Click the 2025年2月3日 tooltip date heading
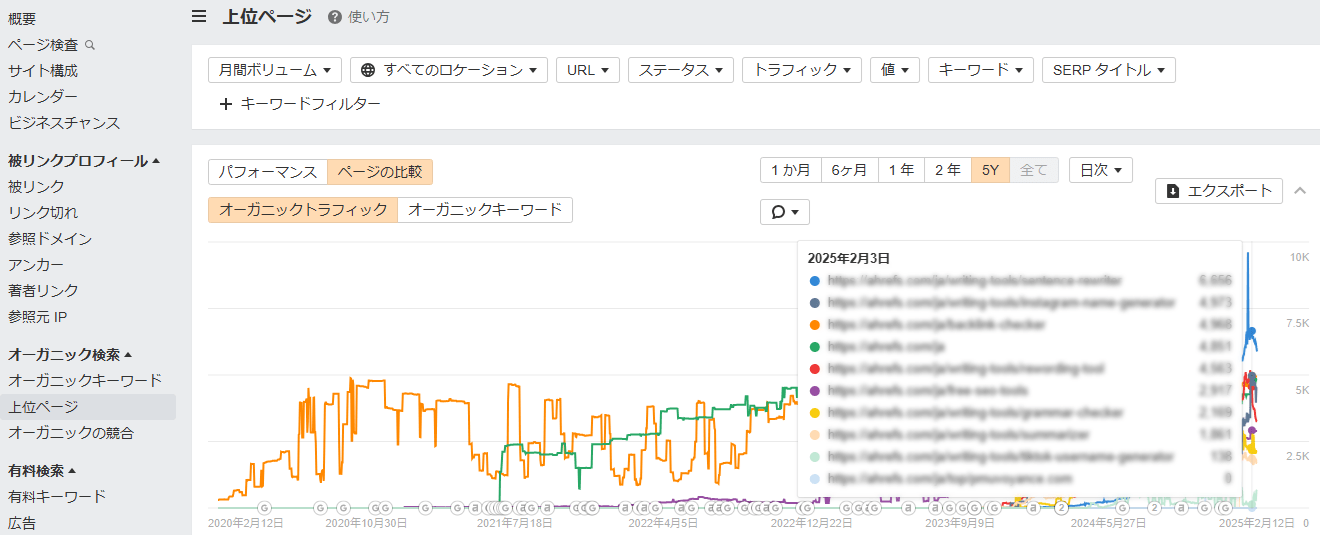The image size is (1320, 535). point(849,258)
